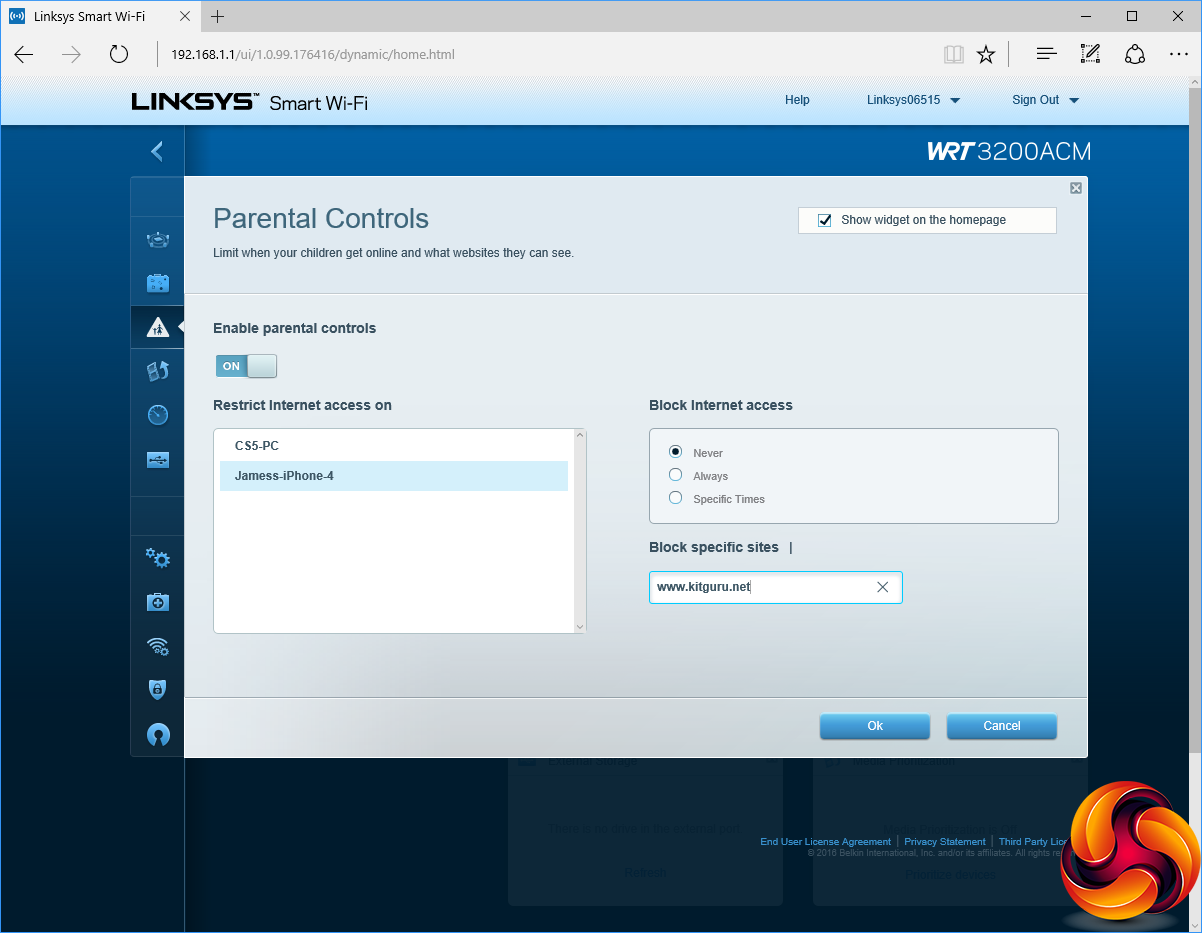Open the End User License Agreement link
The width and height of the screenshot is (1202, 933).
825,842
